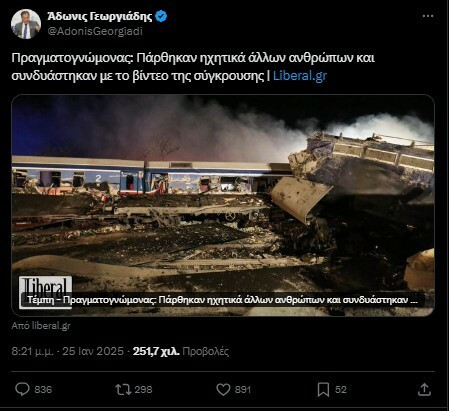449x411 pixels.
Task: Click the 8:21 μ.μ. 25 Ιαν 2025 timestamp
Action: (x=67, y=351)
